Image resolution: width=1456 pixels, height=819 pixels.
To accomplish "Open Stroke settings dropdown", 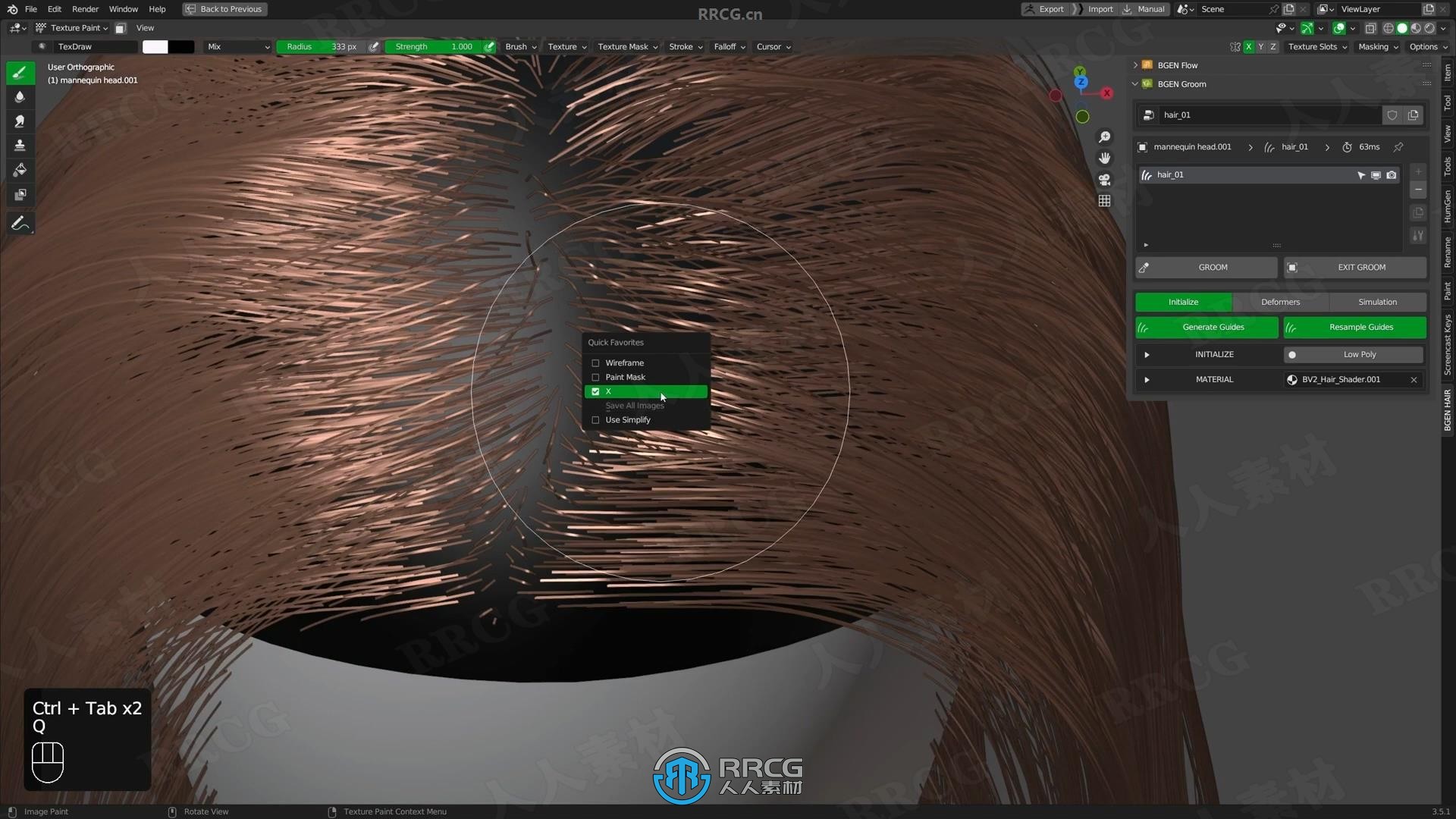I will click(686, 47).
